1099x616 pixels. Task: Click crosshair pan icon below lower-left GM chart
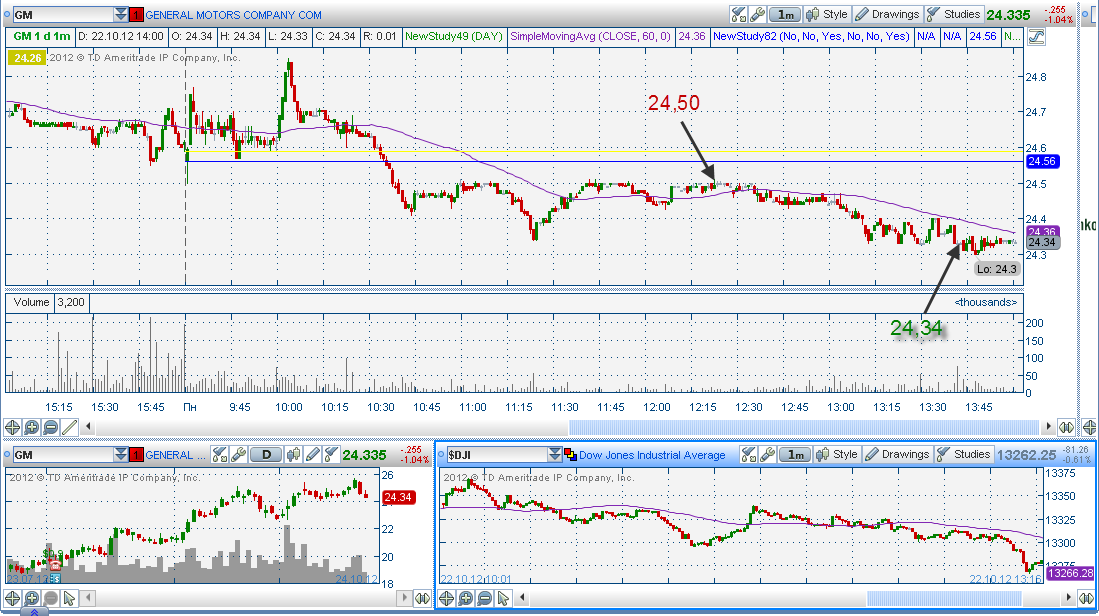(12, 598)
